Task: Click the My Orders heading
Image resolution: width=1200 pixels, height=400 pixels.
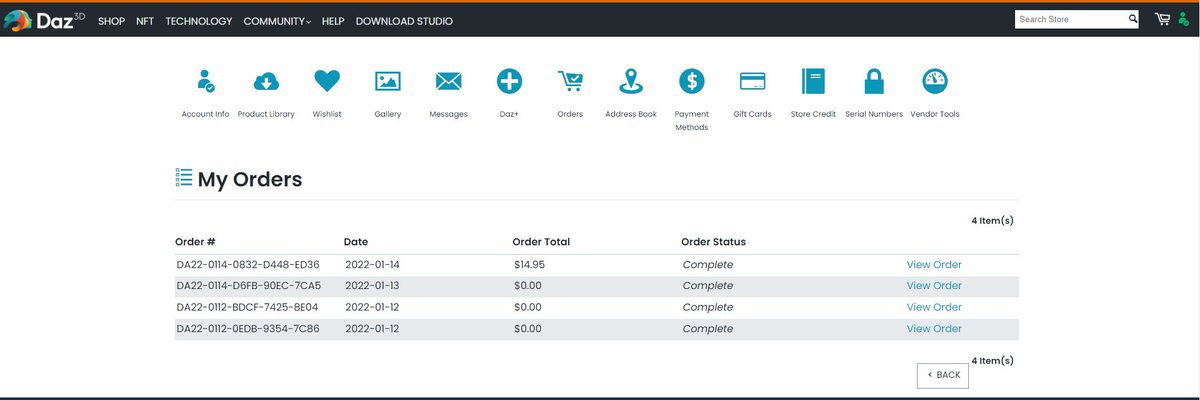Action: 250,180
